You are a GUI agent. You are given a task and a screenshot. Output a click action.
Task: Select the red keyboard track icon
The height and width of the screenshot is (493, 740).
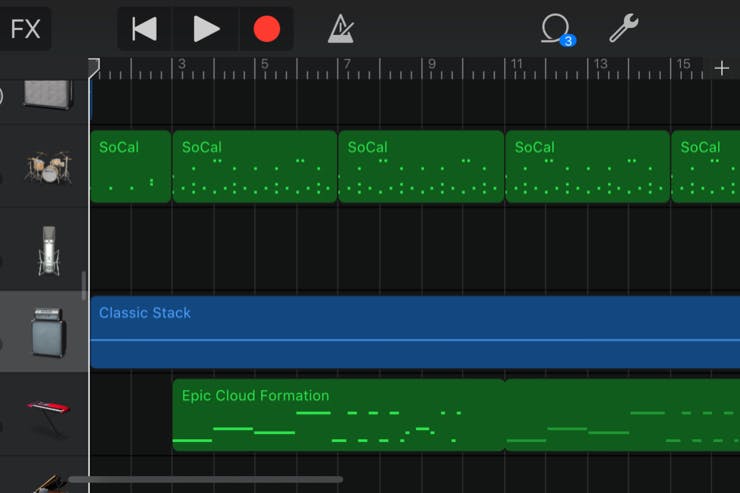coord(47,415)
